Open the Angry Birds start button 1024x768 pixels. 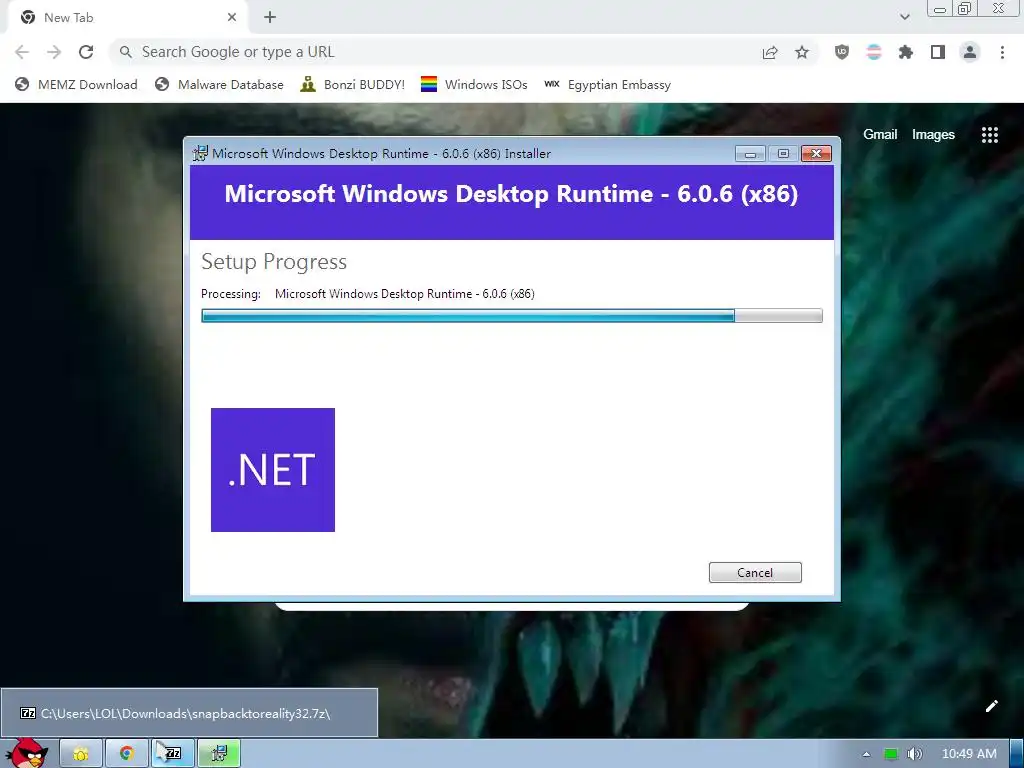(x=27, y=753)
